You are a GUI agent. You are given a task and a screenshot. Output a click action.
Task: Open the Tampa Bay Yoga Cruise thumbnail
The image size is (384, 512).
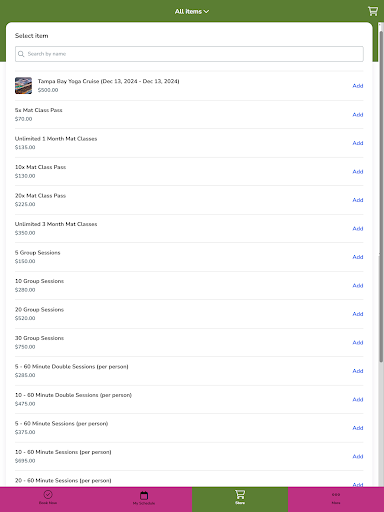click(x=23, y=86)
